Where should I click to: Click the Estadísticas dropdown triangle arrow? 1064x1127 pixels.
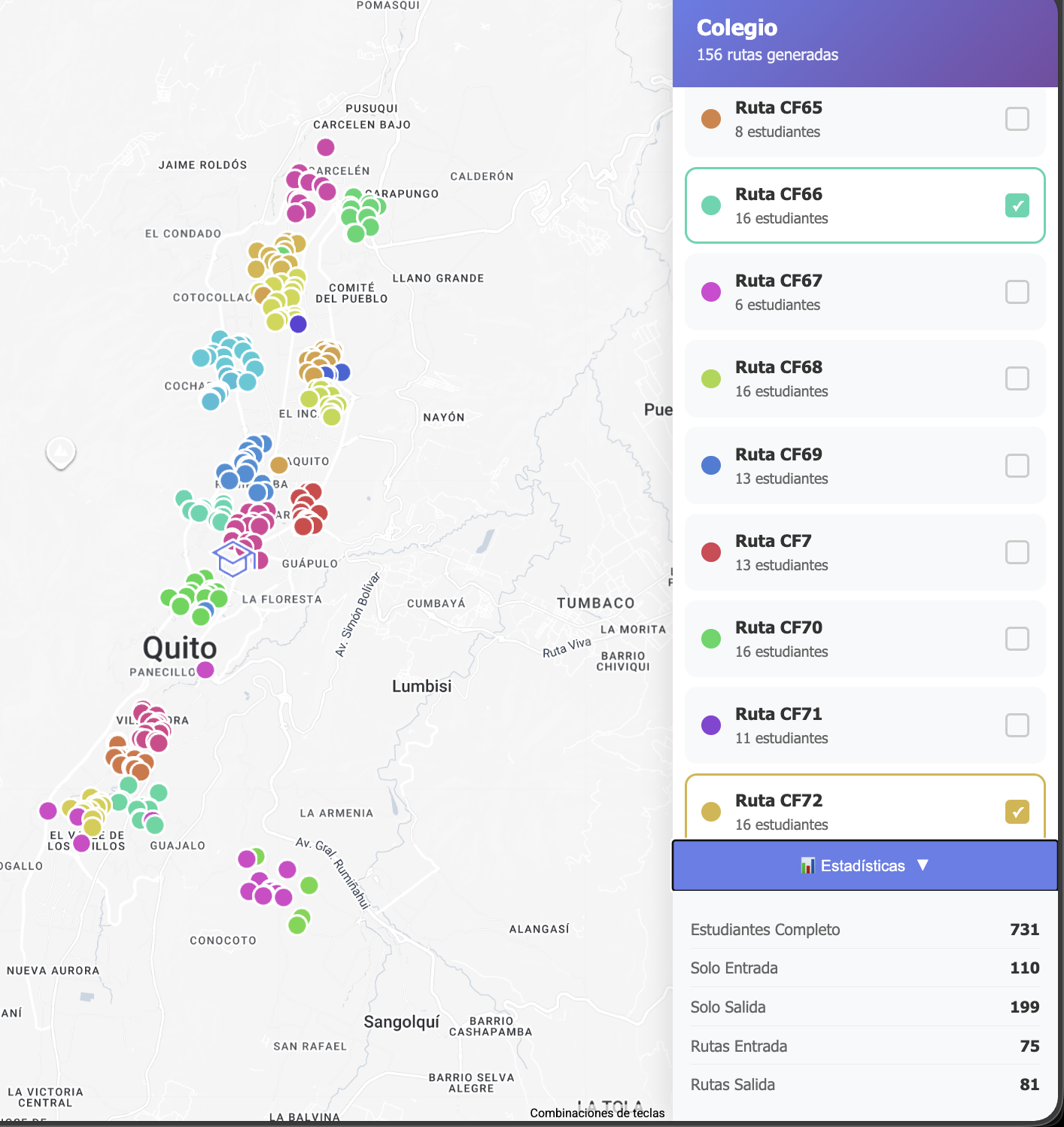[x=923, y=865]
